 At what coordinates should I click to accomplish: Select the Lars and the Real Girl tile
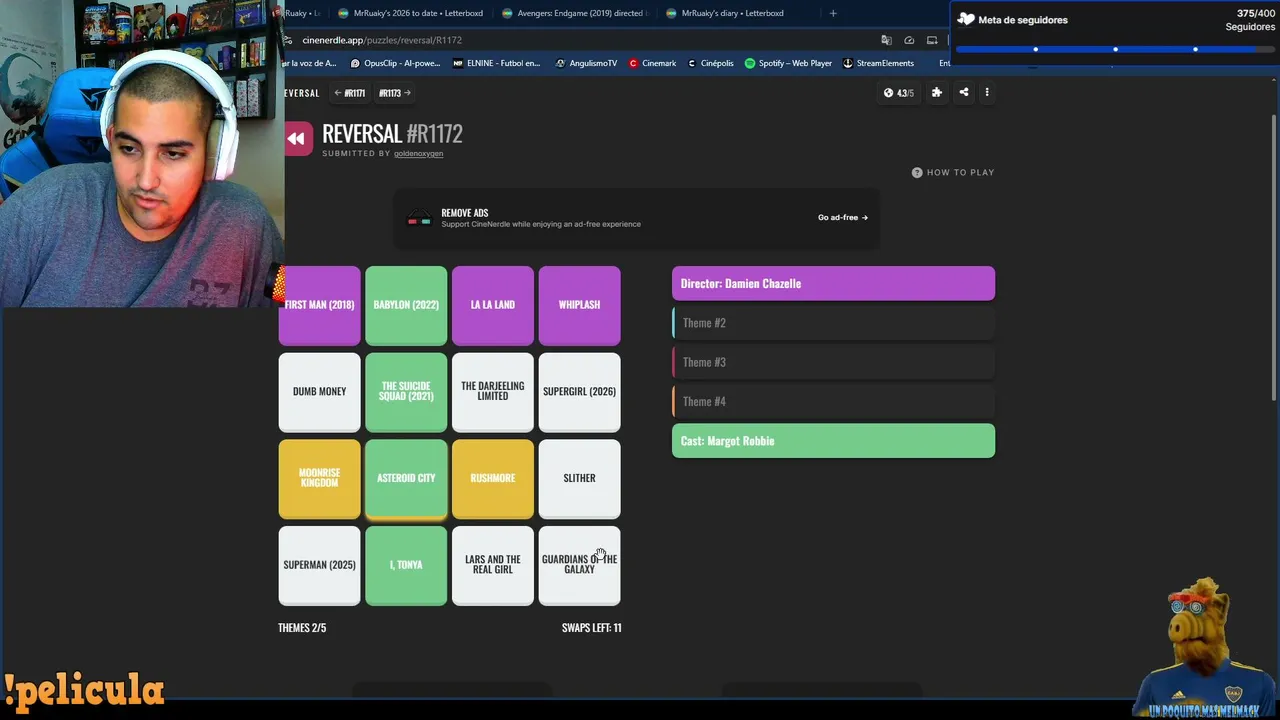pyautogui.click(x=493, y=566)
